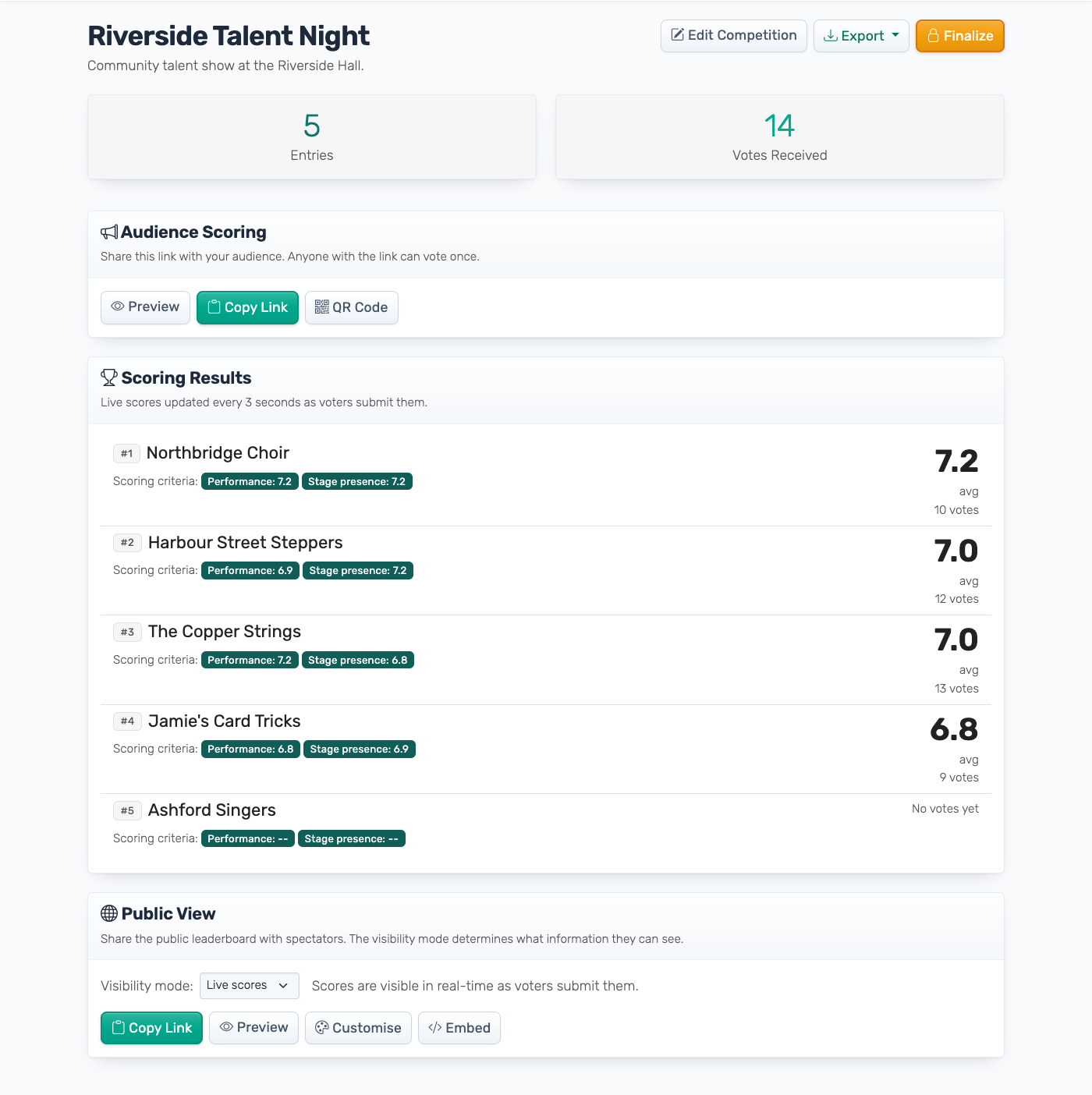Click Jamie's Card Tricks' Performance: 6.8 badge

tap(250, 749)
